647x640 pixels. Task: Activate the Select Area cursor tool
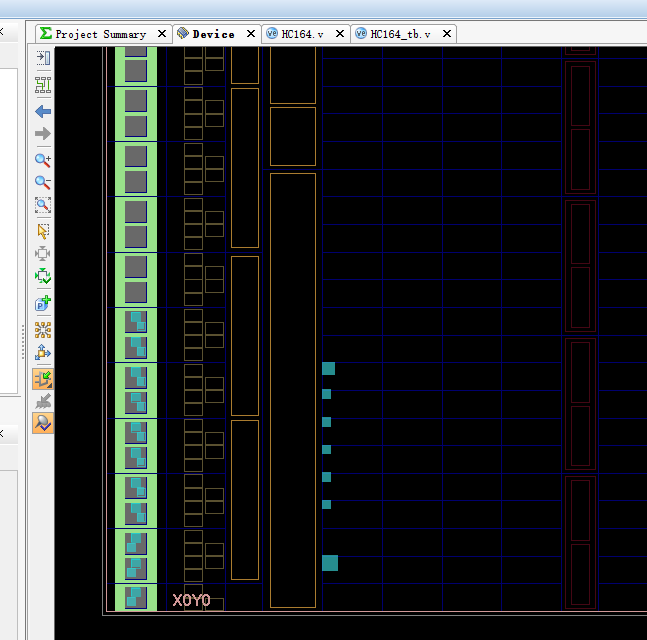click(43, 231)
